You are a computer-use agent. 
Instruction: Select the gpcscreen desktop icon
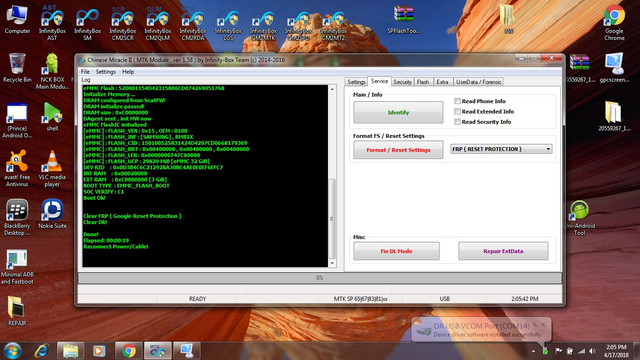click(x=614, y=68)
